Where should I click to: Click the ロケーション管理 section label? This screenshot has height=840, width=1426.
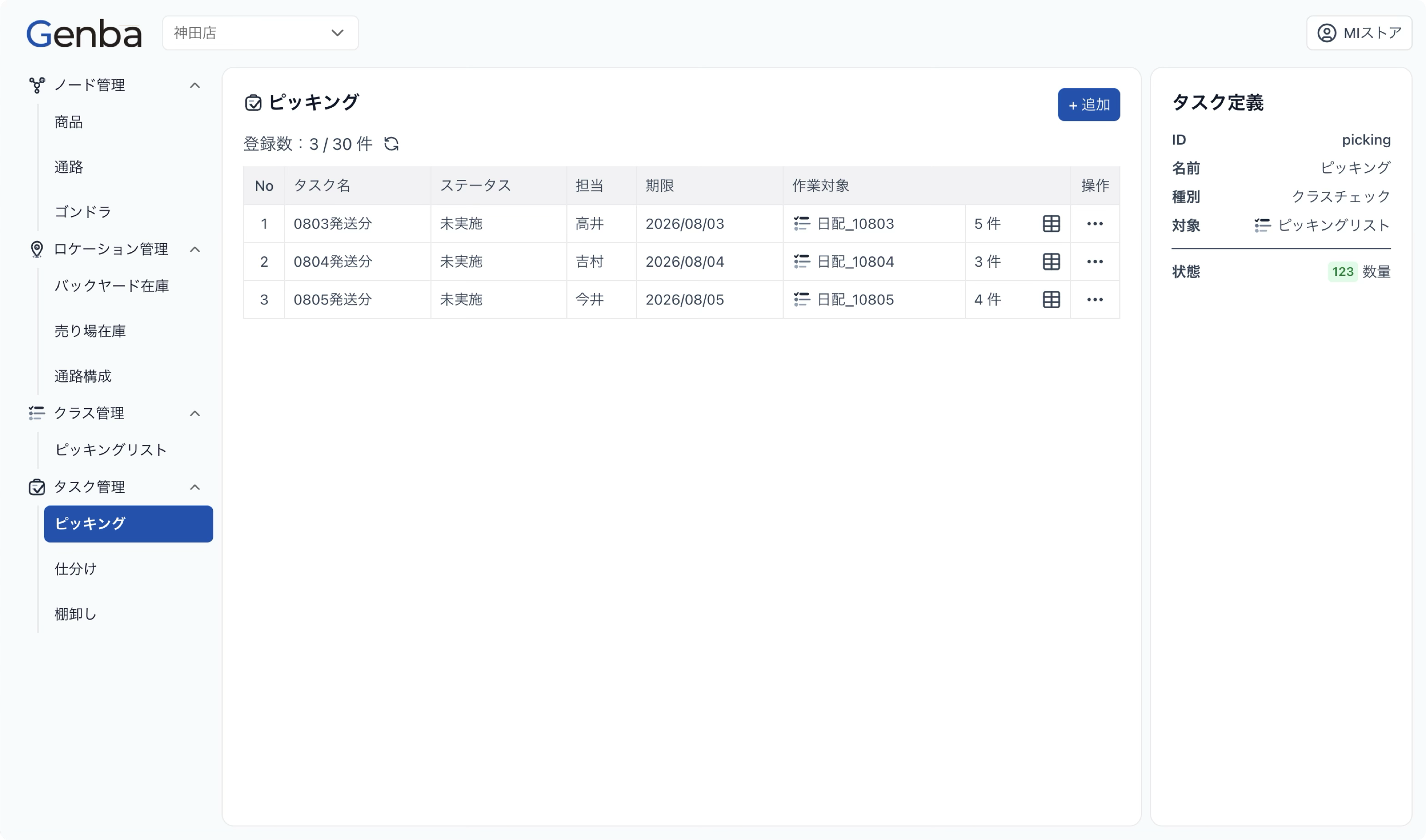coord(111,249)
